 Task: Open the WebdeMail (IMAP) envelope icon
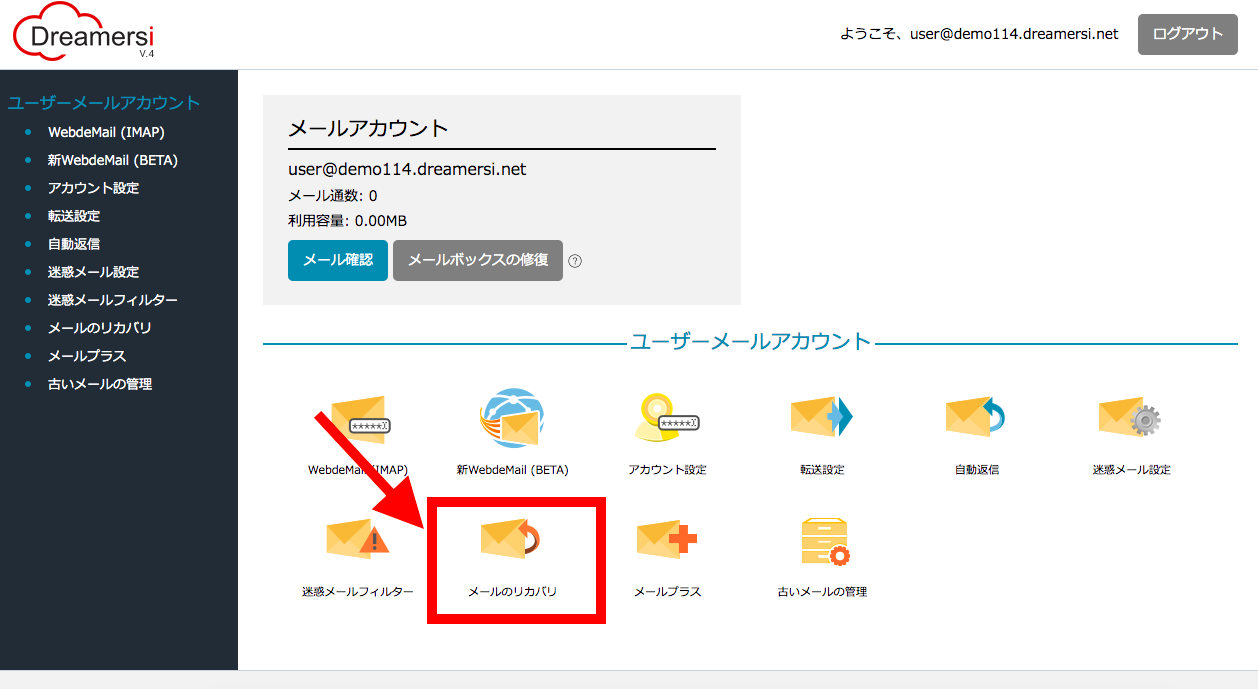(358, 421)
